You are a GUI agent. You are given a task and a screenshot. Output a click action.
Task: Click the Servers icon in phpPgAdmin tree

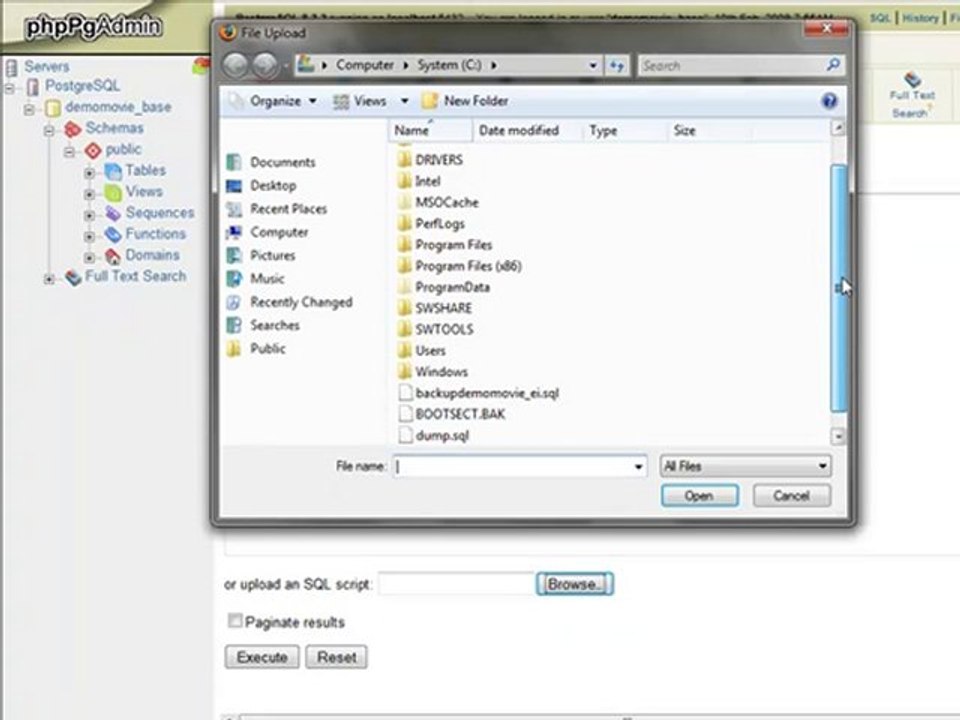point(11,67)
